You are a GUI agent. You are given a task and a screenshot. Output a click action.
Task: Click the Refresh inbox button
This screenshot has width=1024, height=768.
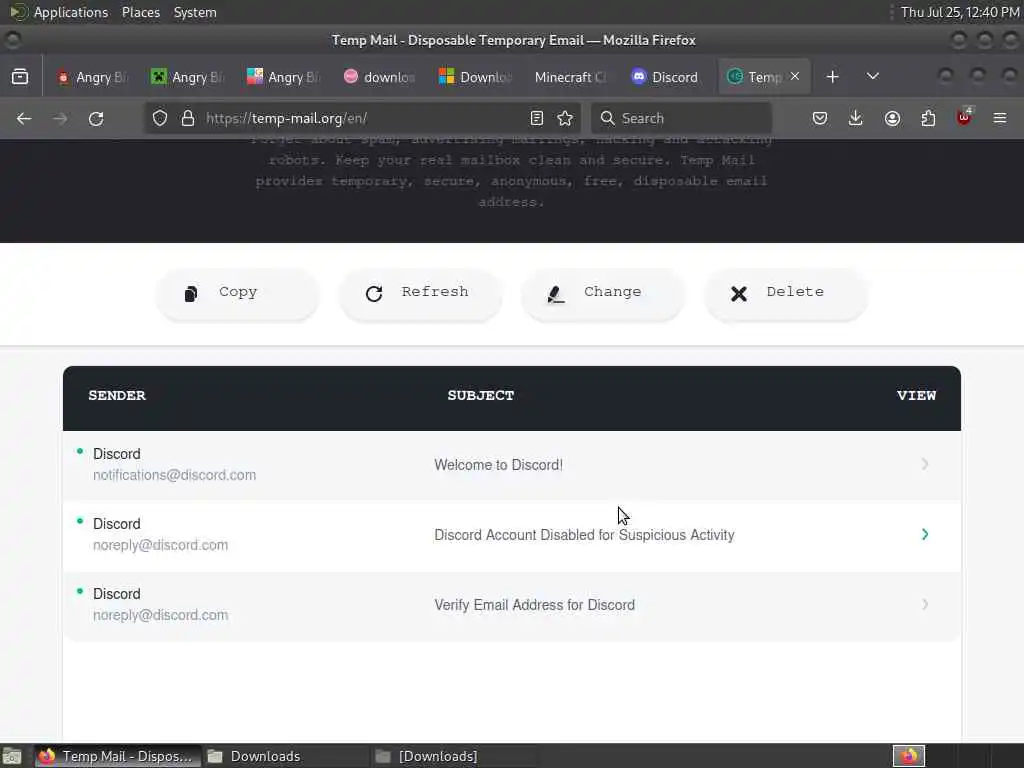(421, 294)
